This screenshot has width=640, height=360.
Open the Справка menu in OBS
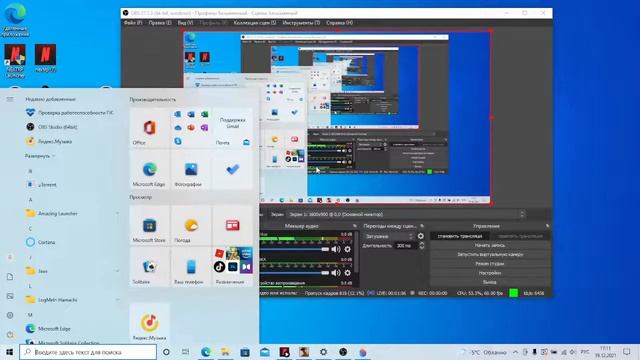tap(339, 23)
